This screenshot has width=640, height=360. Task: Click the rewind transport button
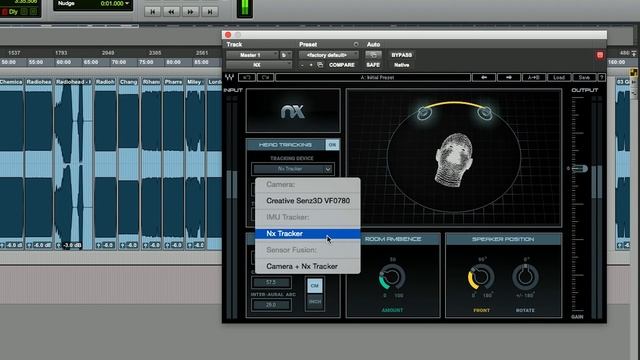point(171,11)
